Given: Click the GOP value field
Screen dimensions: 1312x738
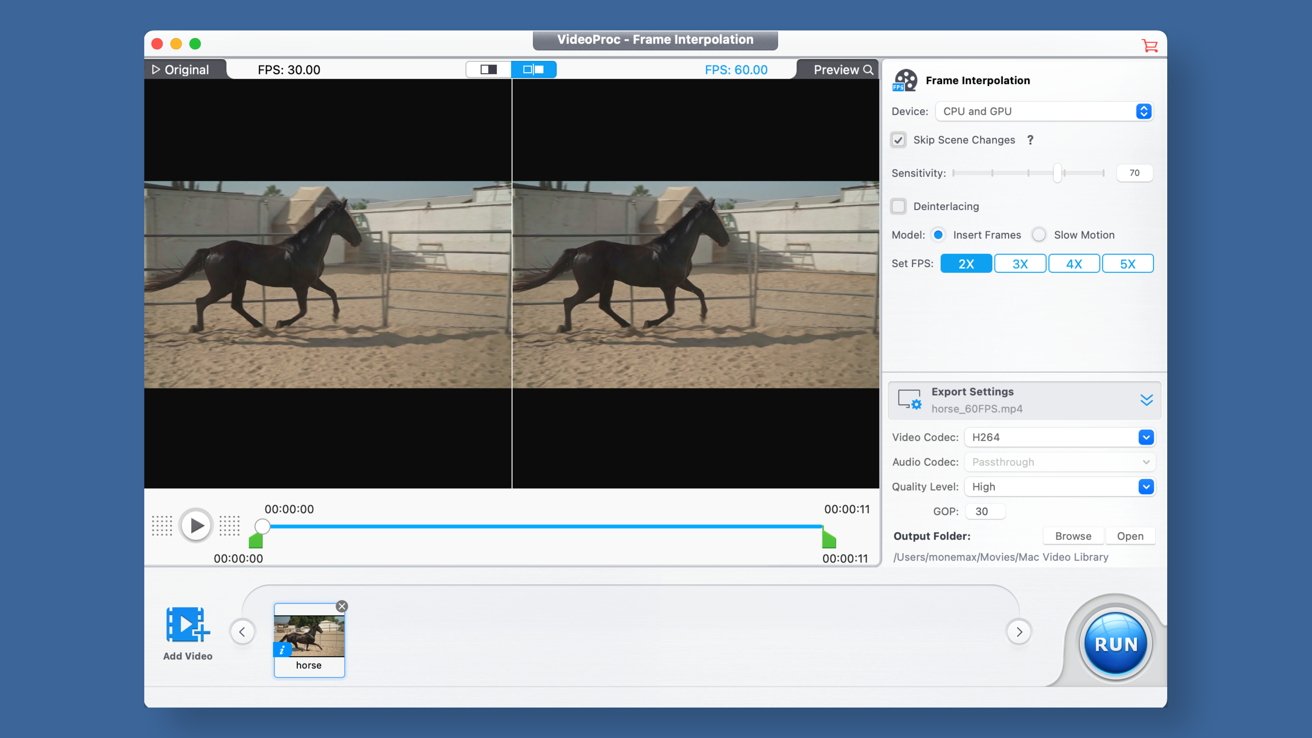Looking at the screenshot, I should click(x=985, y=511).
